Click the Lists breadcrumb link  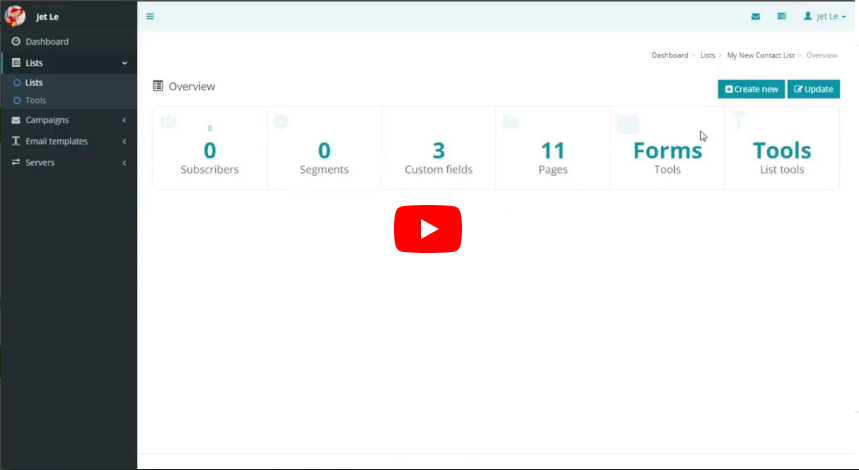click(x=707, y=55)
